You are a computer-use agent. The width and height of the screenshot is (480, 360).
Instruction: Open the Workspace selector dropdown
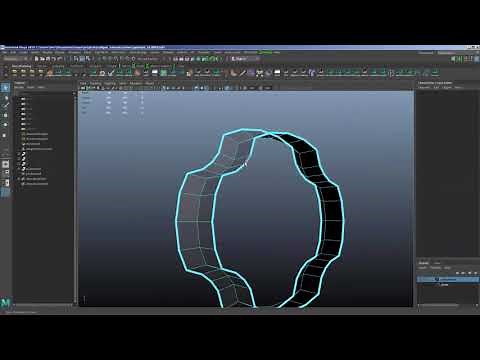coord(447,53)
